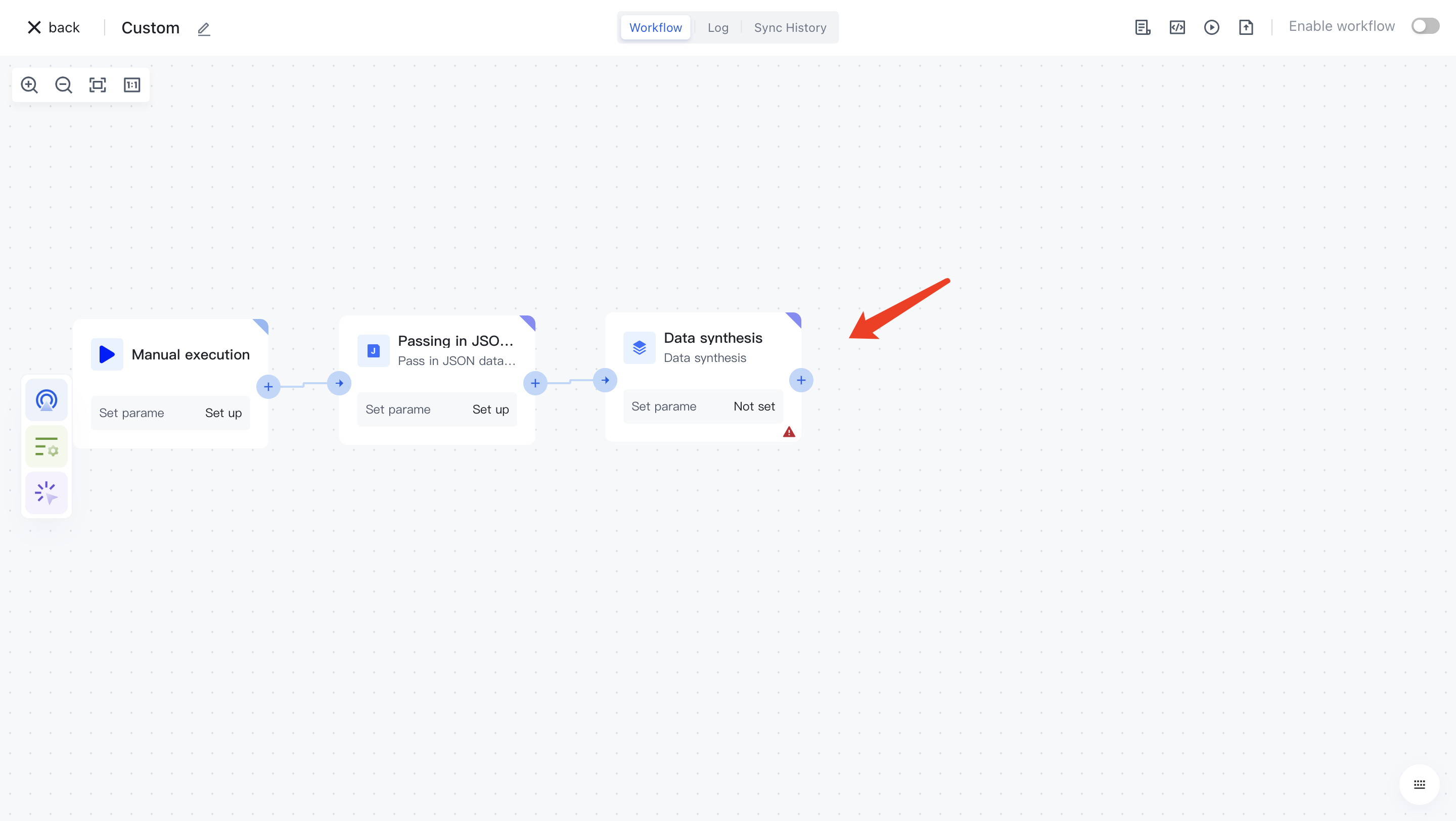Open the notes document icon in header
Image resolution: width=1456 pixels, height=821 pixels.
1143,27
